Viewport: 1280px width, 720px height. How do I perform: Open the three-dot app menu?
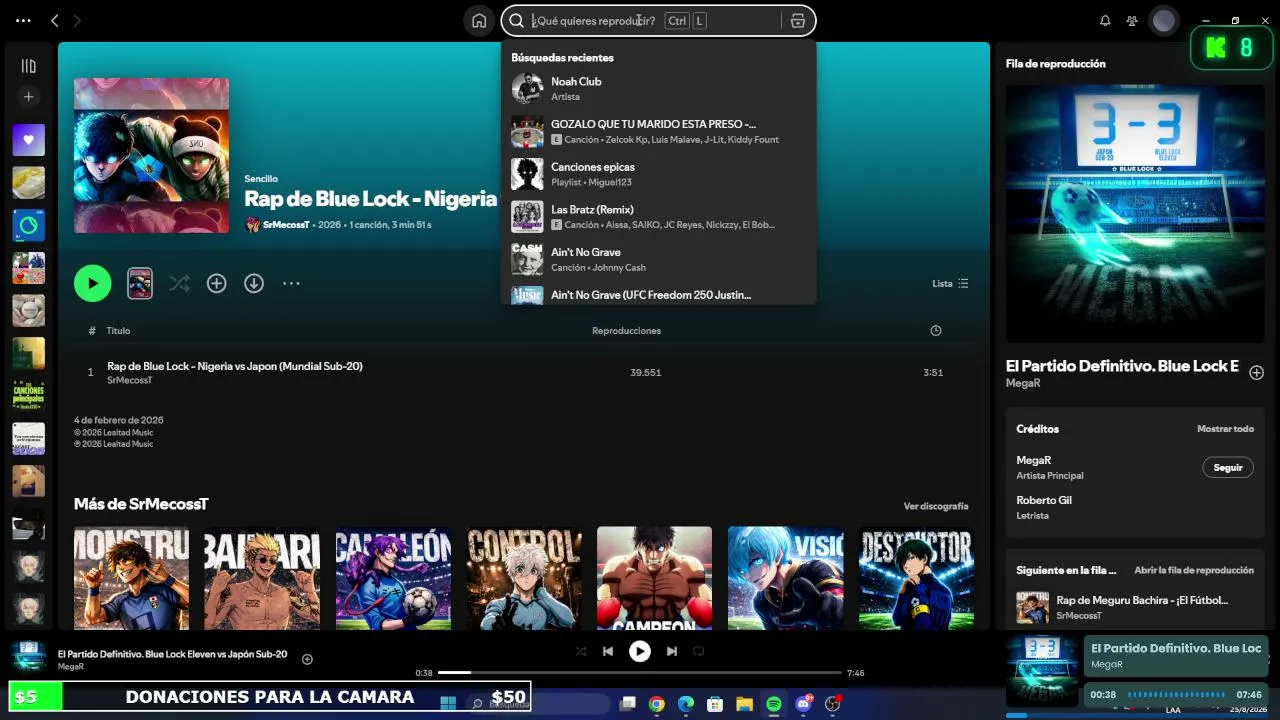pos(24,21)
